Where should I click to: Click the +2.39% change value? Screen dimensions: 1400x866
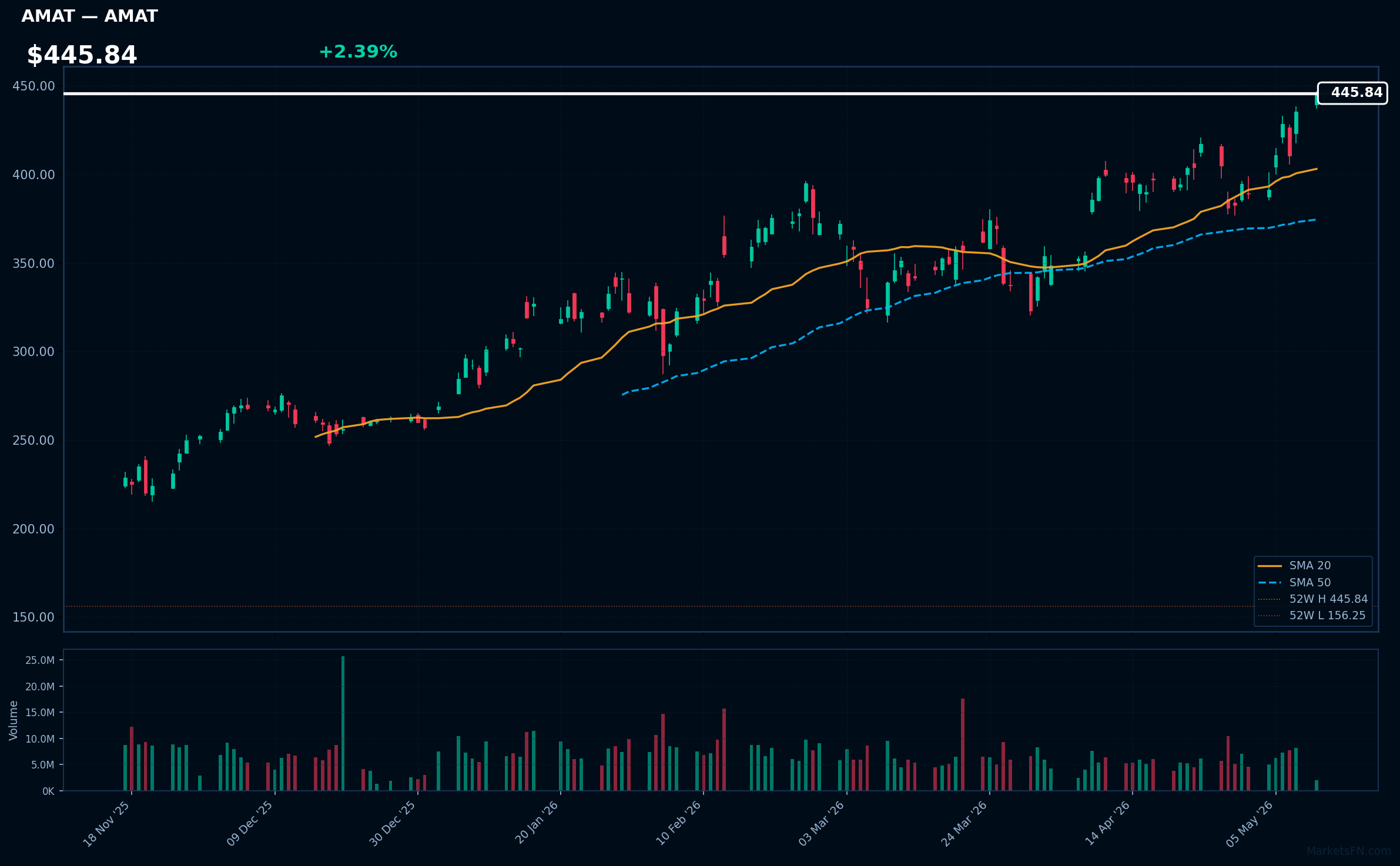pos(358,52)
